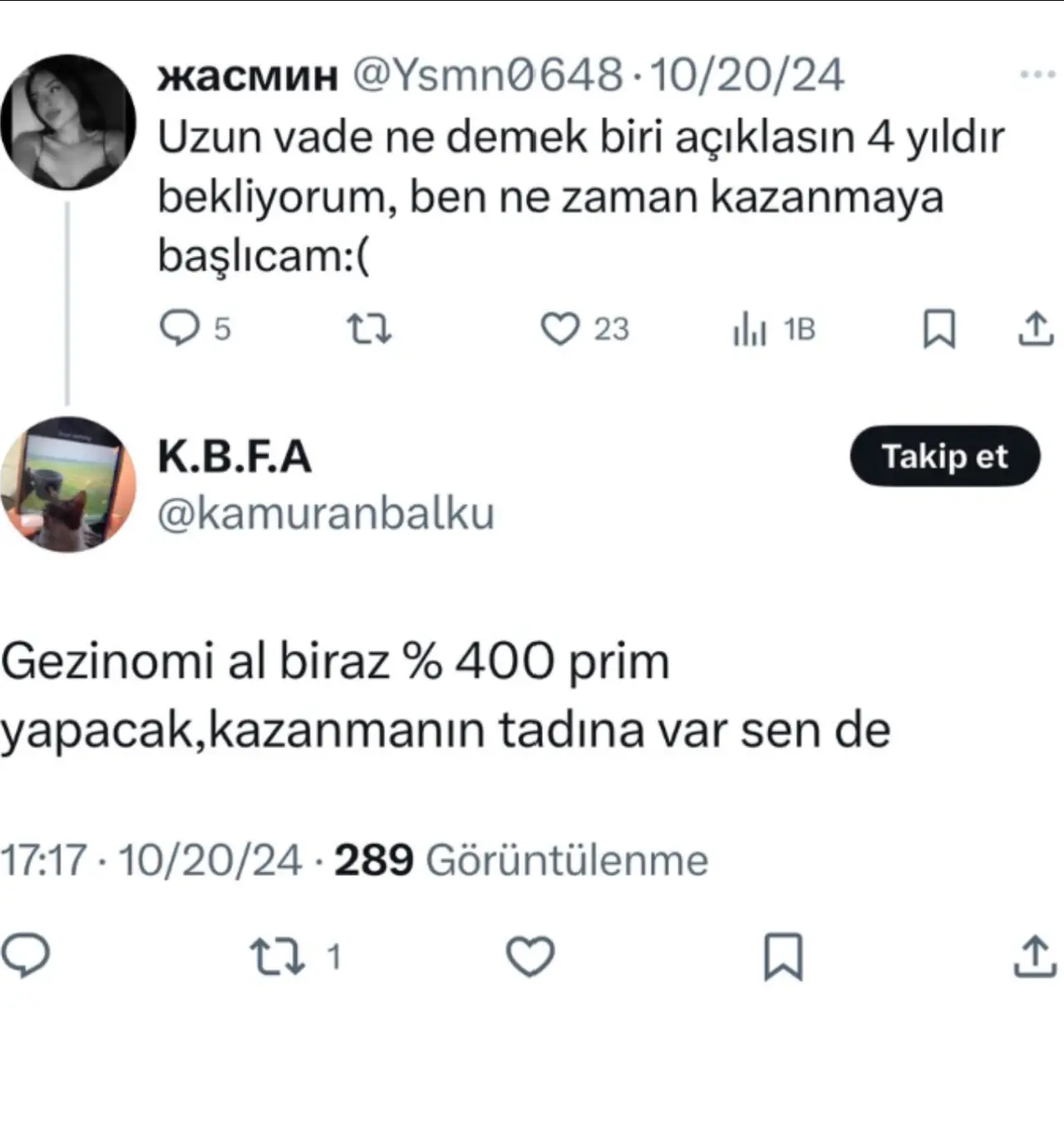The height and width of the screenshot is (1146, 1064).
Task: Go to @kamuranbalku profile handle
Action: 326,513
